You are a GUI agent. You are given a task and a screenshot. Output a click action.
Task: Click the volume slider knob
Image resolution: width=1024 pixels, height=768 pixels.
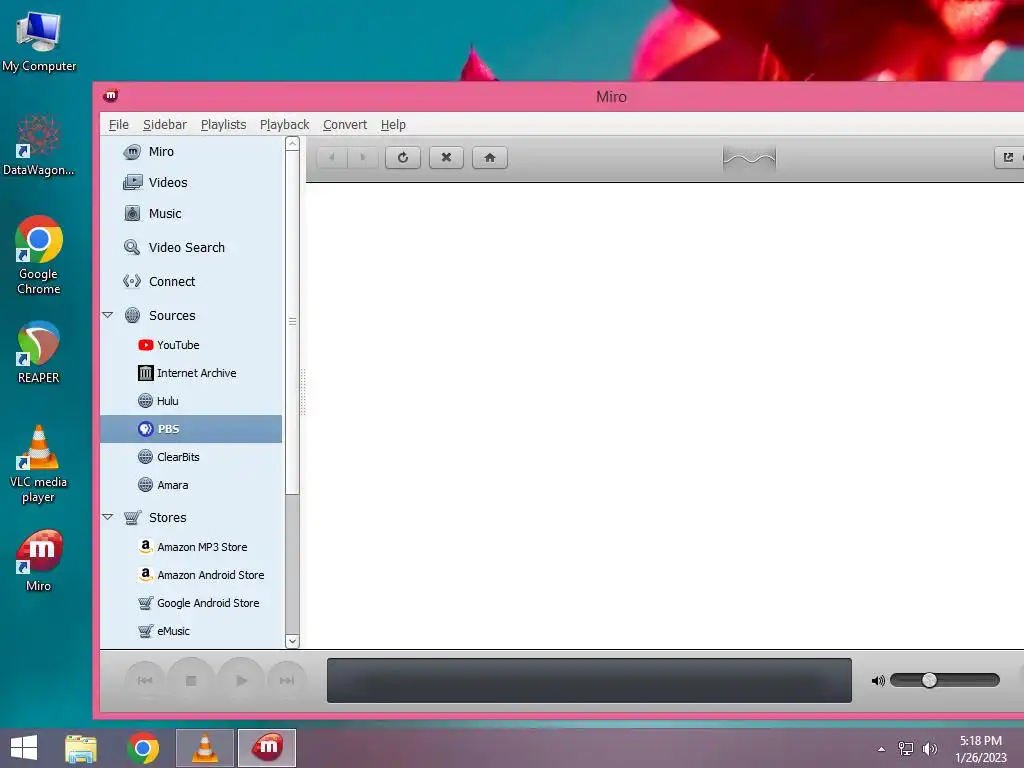pos(929,680)
